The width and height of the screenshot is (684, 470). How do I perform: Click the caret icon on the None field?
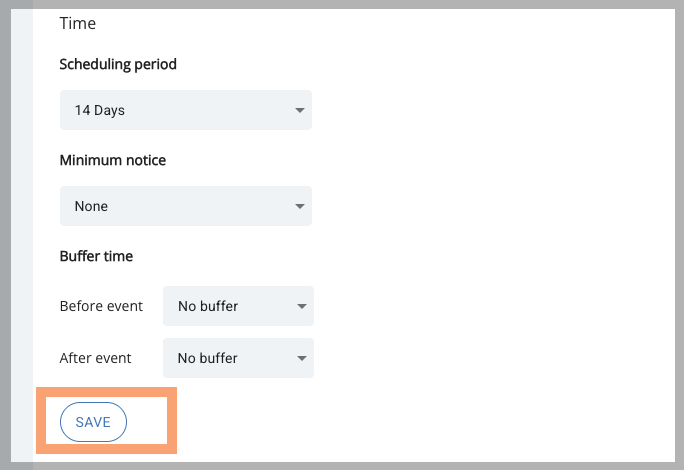[300, 206]
